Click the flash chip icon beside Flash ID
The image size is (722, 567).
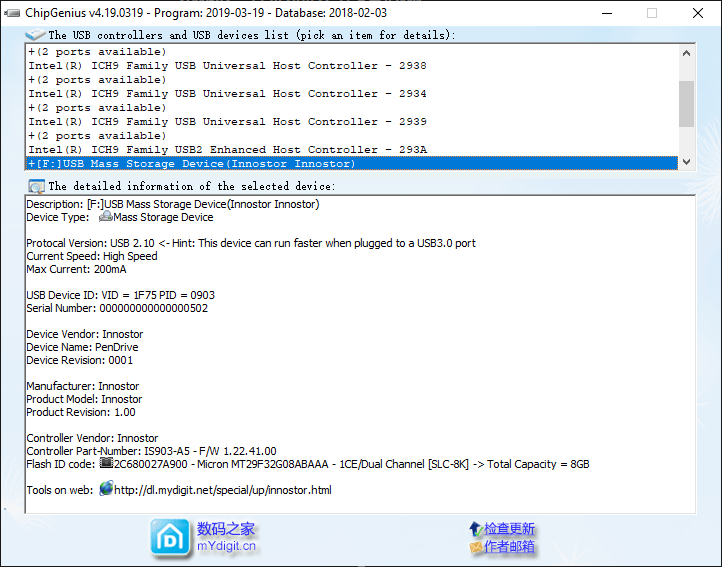pos(106,462)
